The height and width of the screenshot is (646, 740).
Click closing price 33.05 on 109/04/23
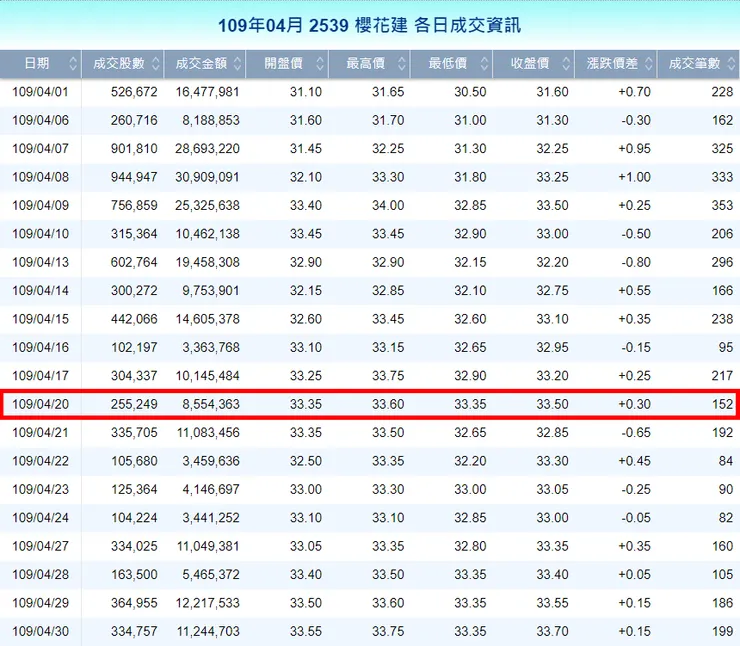(x=552, y=489)
